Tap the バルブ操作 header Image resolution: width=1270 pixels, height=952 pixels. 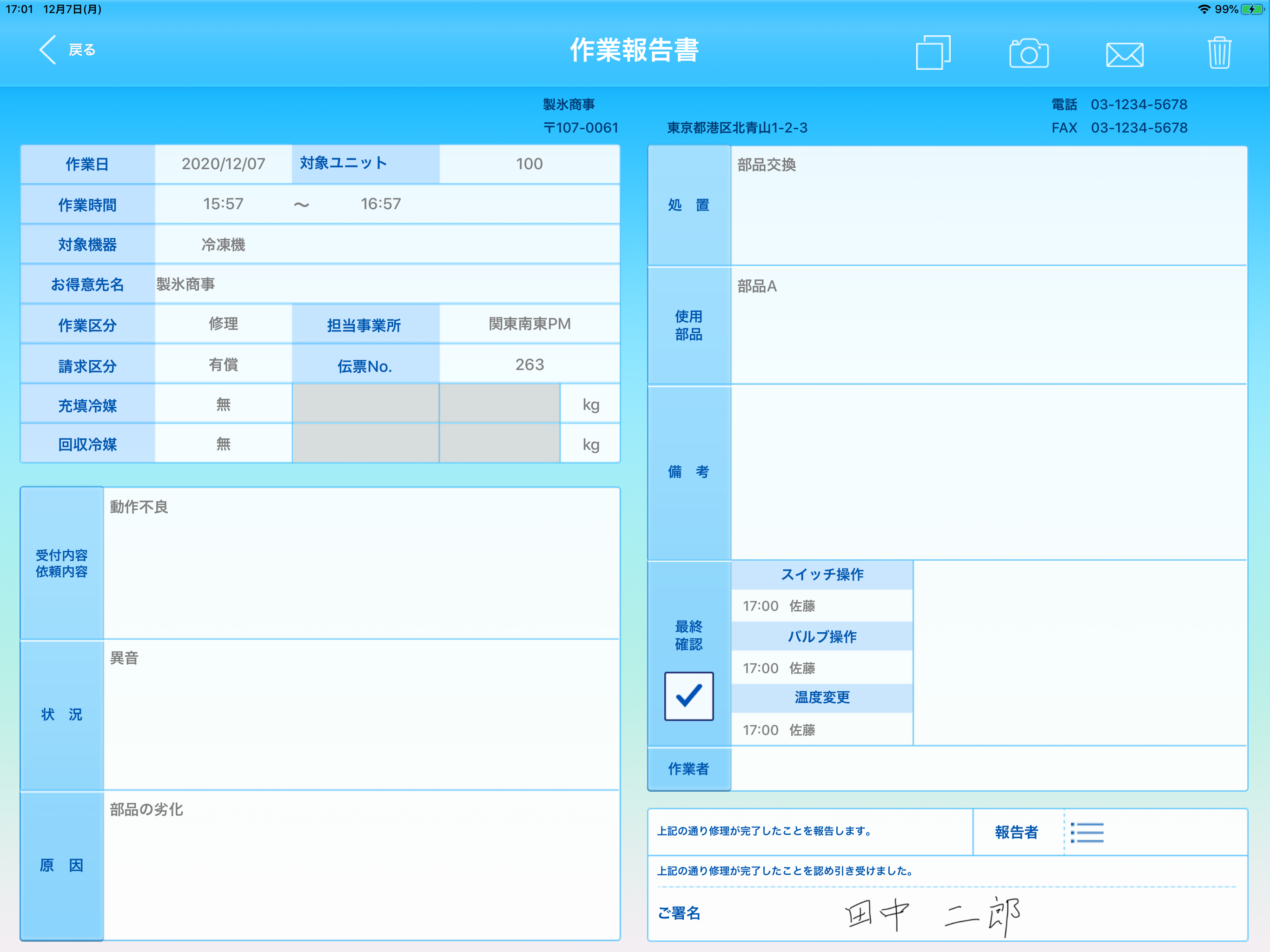[x=821, y=637]
